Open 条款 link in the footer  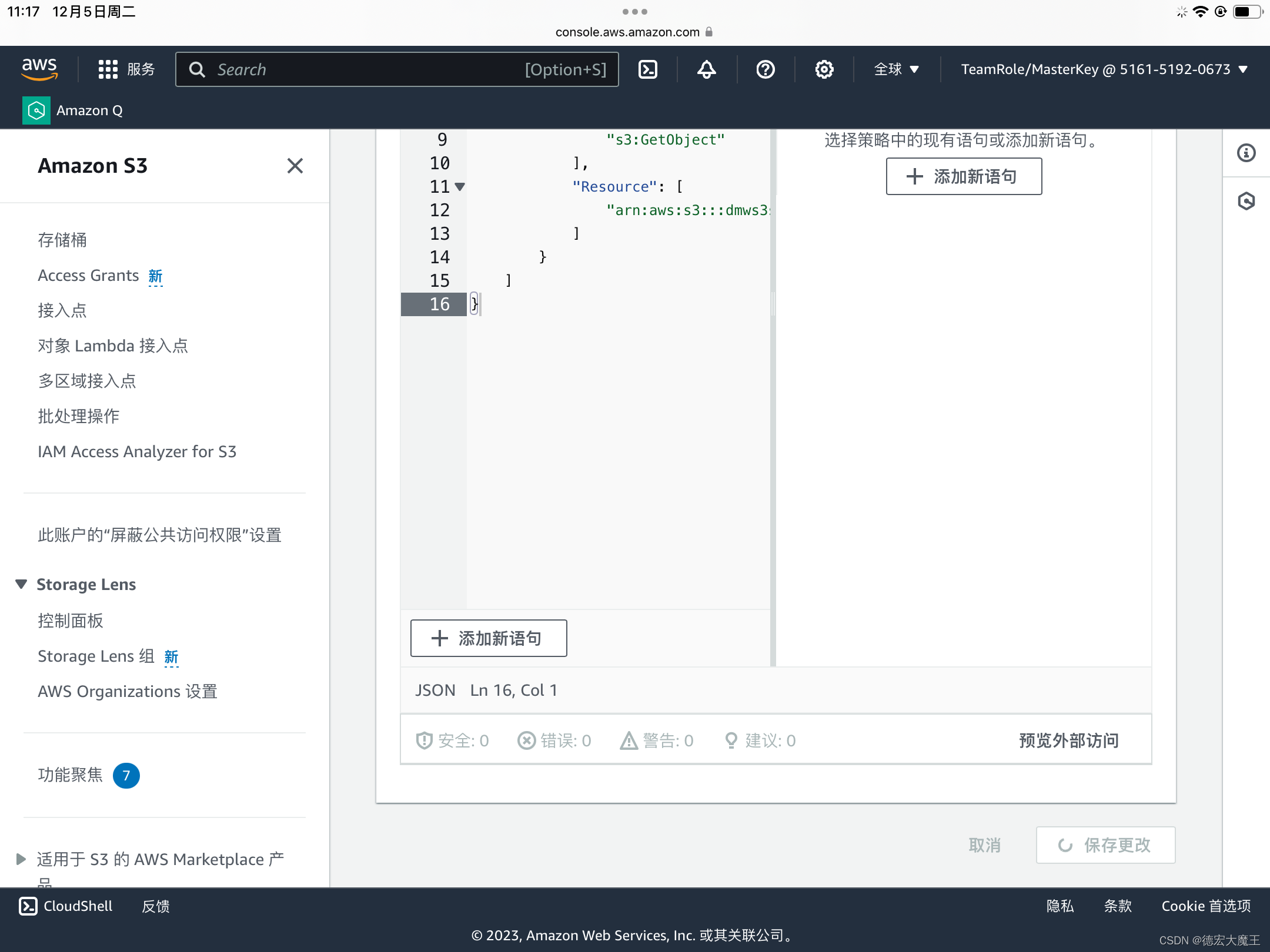tap(1118, 906)
